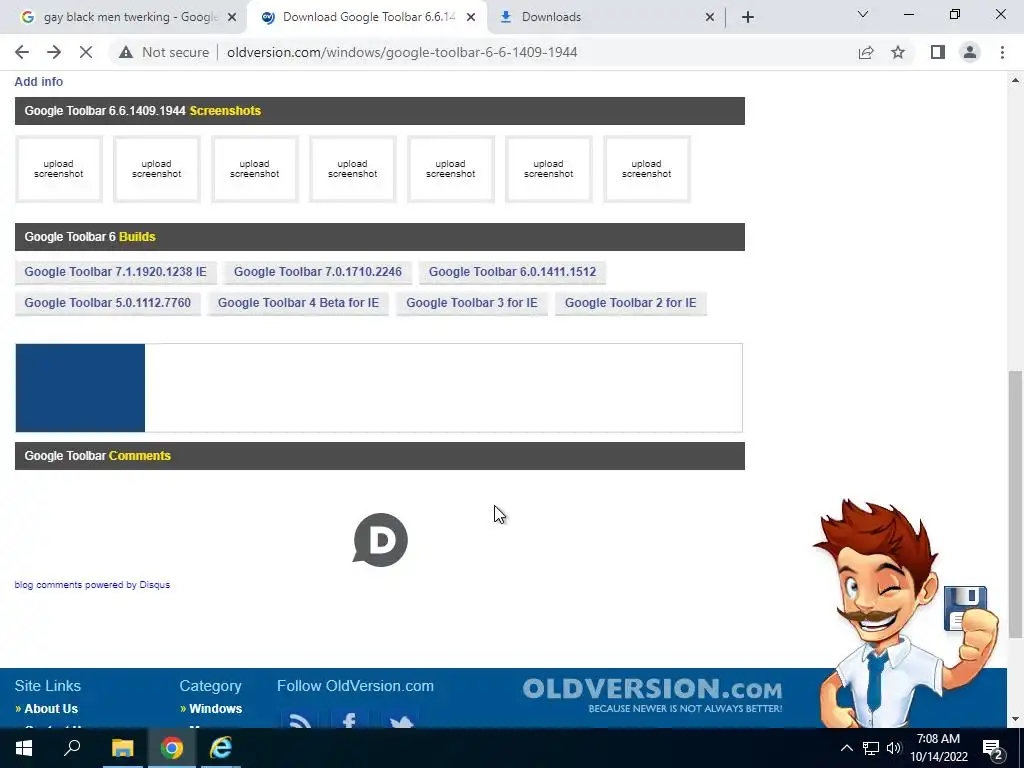Screen dimensions: 1024x768
Task: Open the tab search dropdown
Action: (863, 14)
